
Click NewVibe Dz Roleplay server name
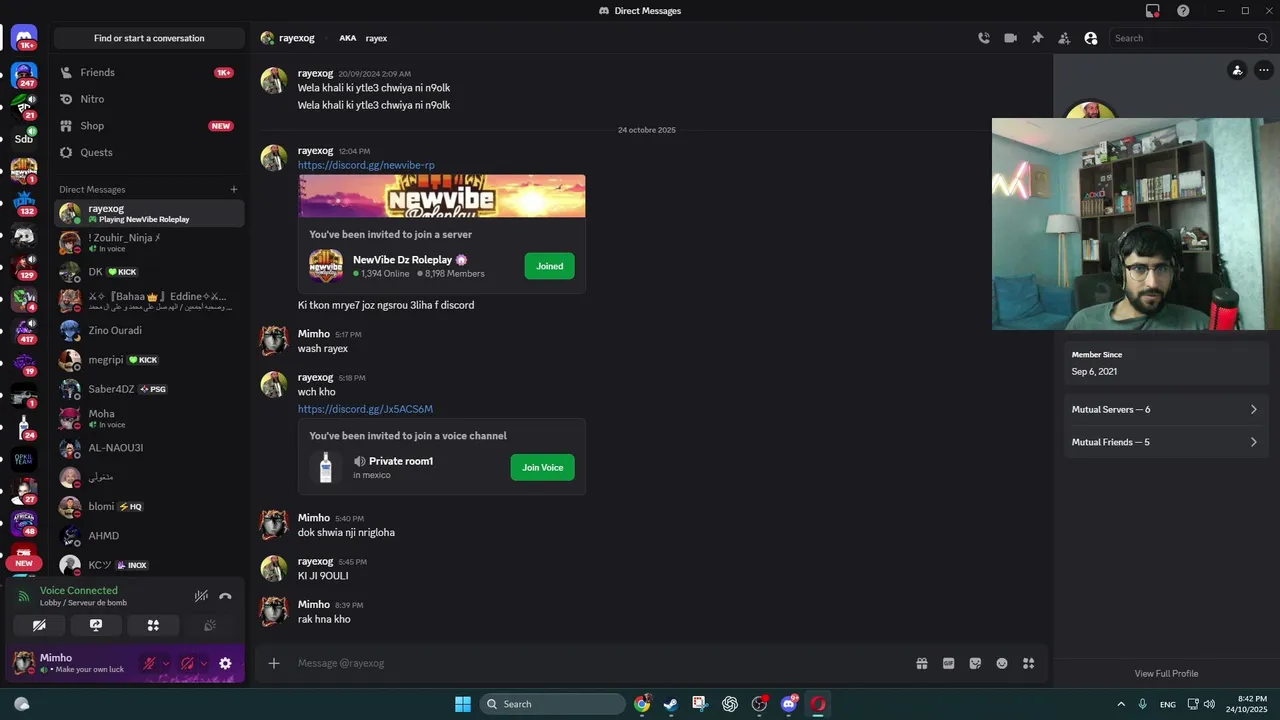point(402,260)
